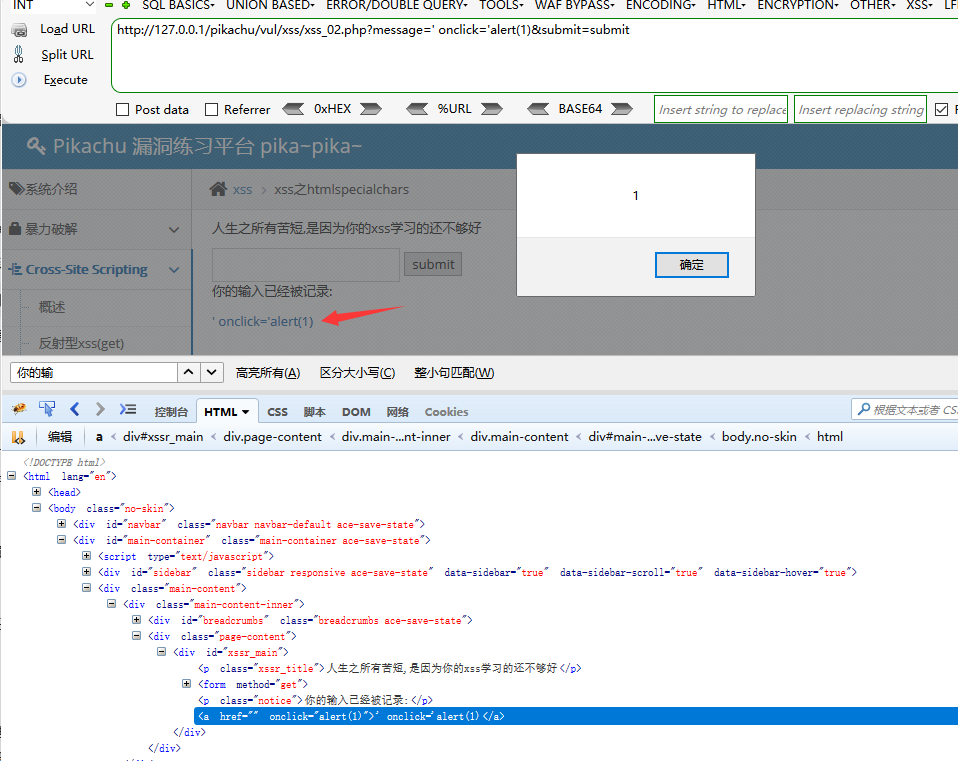Click right arrow beside BASE64
The width and height of the screenshot is (958, 761).
[x=622, y=109]
